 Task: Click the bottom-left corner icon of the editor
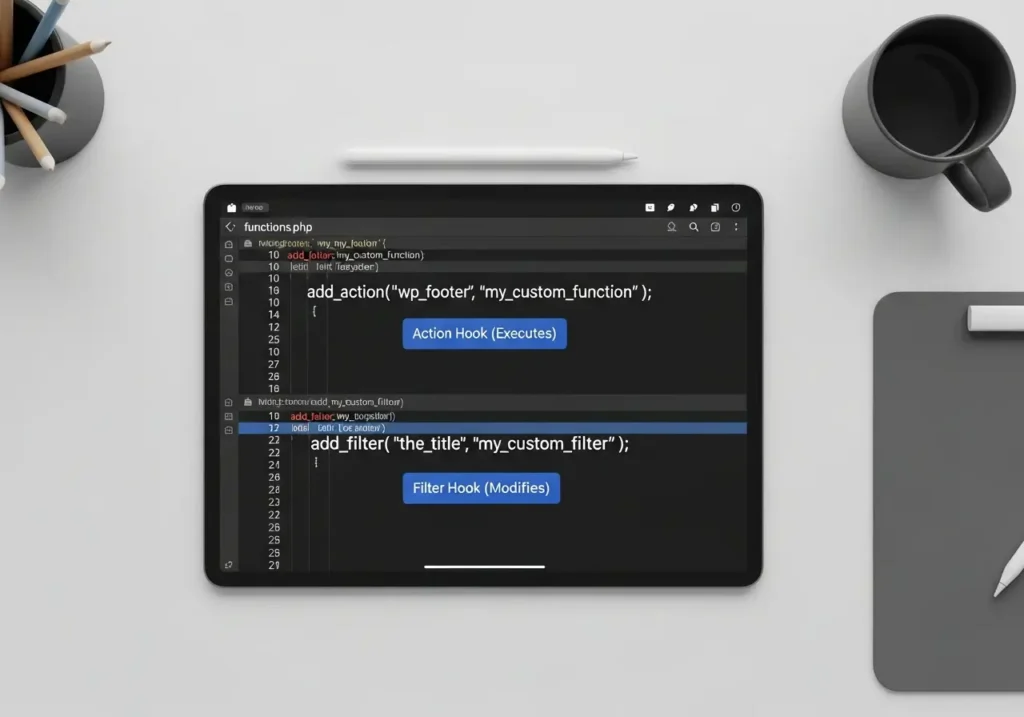(229, 565)
